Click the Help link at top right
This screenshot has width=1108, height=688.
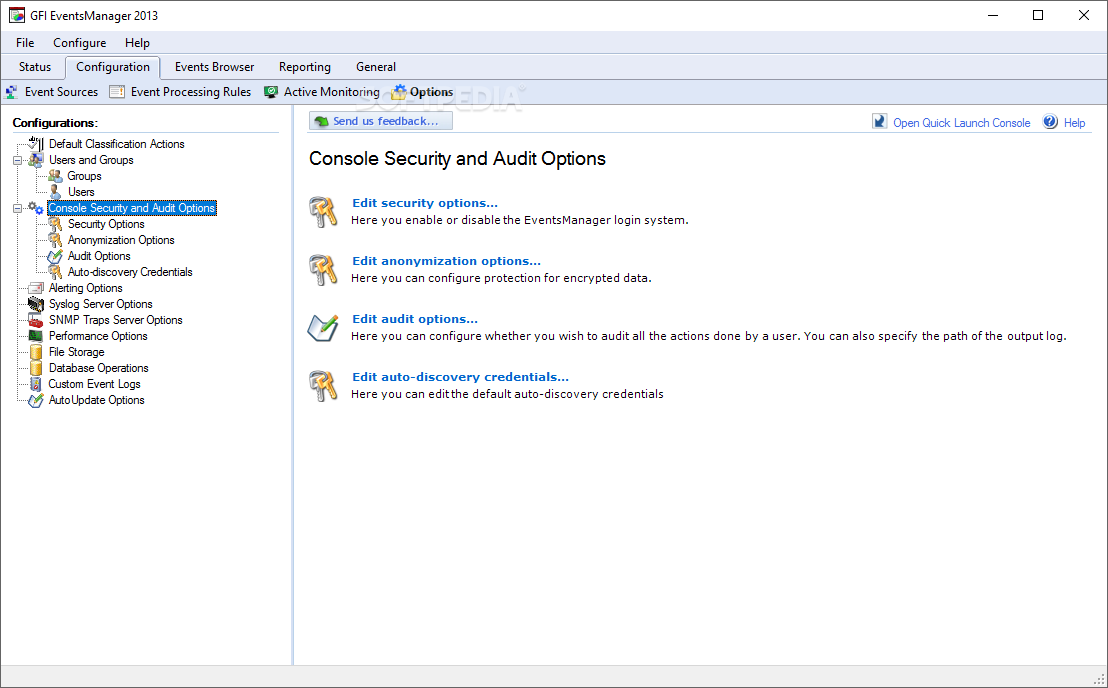pos(1074,123)
